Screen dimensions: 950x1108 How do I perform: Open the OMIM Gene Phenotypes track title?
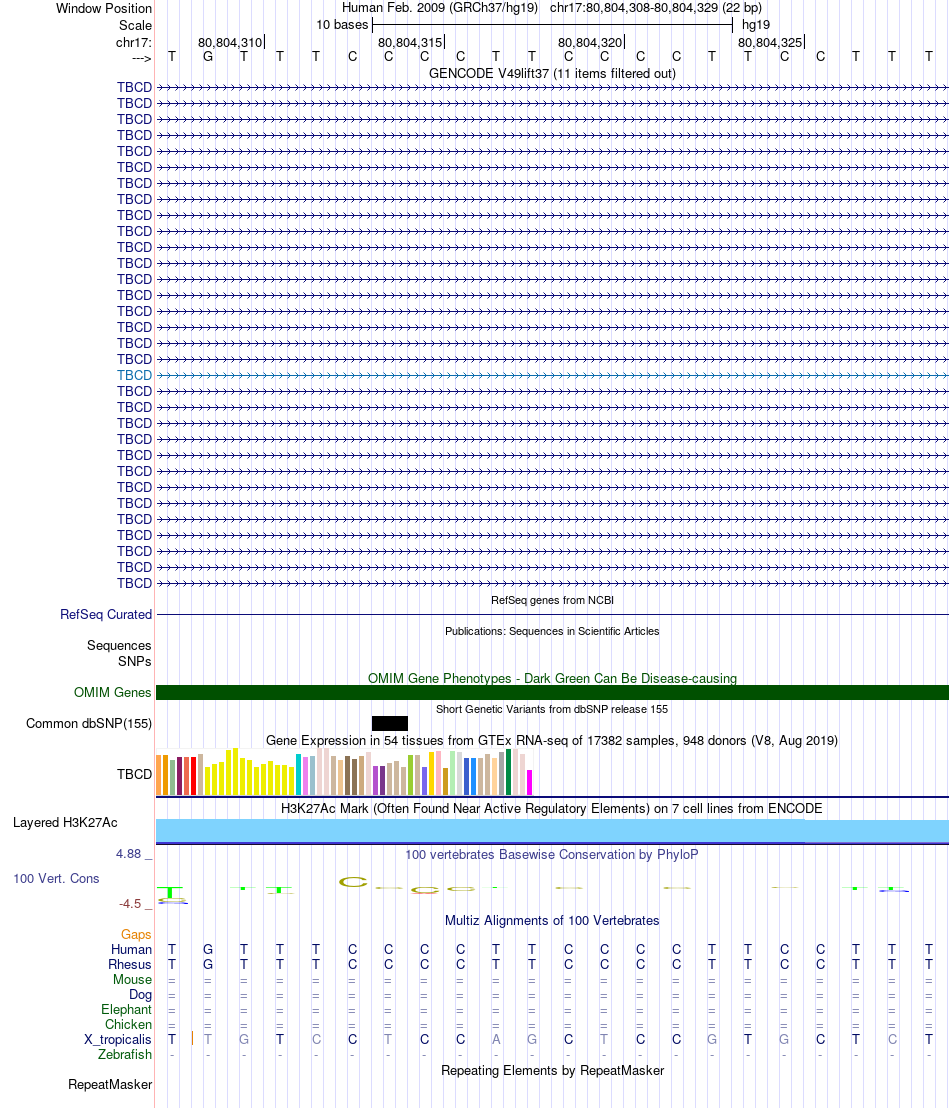click(x=552, y=678)
